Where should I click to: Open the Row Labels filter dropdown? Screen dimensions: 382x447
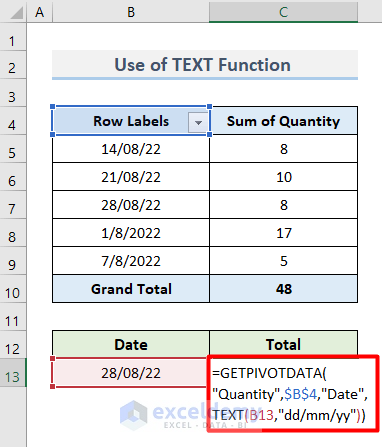[x=198, y=122]
